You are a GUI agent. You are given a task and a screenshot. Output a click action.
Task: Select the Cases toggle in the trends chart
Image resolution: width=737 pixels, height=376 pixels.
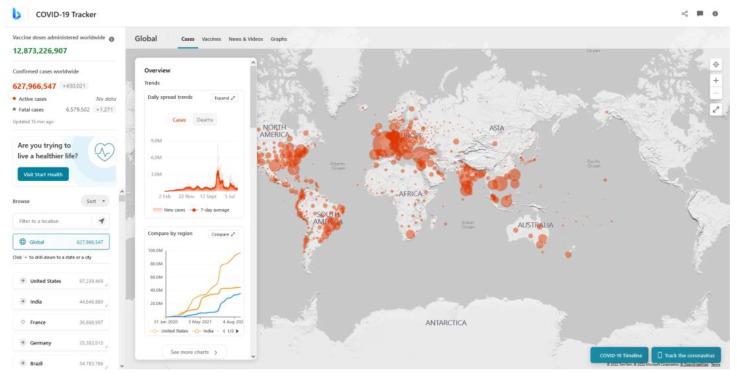click(179, 120)
